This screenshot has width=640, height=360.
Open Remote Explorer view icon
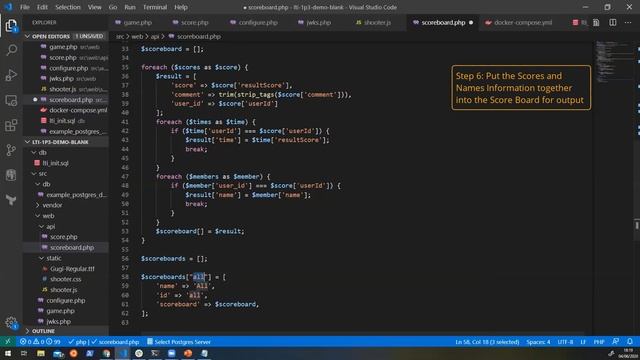pyautogui.click(x=11, y=100)
